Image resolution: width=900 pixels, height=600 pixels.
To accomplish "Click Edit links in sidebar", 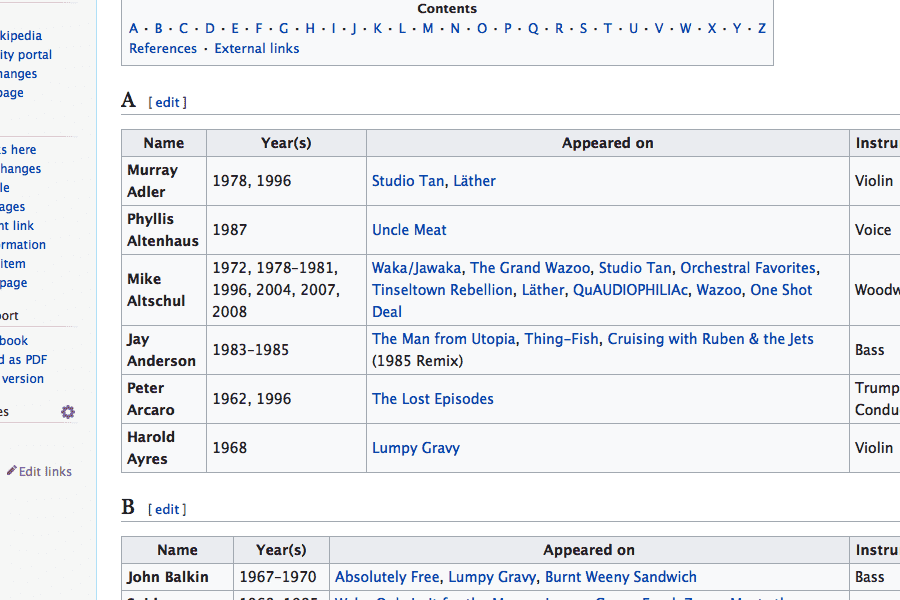I will click(x=45, y=471).
